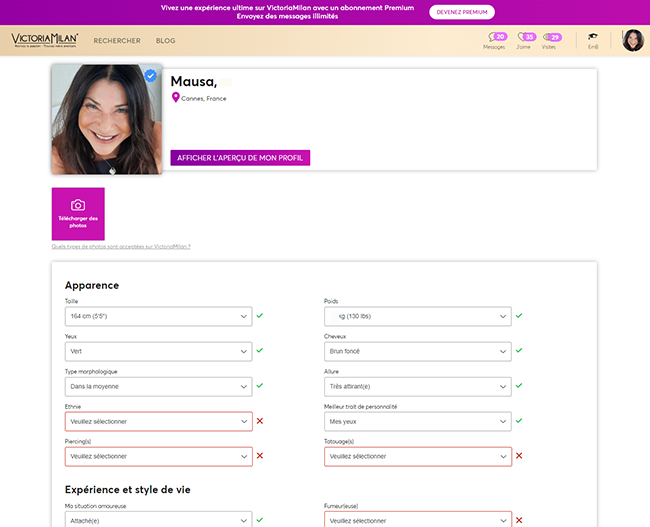Screen dimensions: 650x527
Task: Click the green check beside Meilleur trait field
Action: click(x=519, y=421)
